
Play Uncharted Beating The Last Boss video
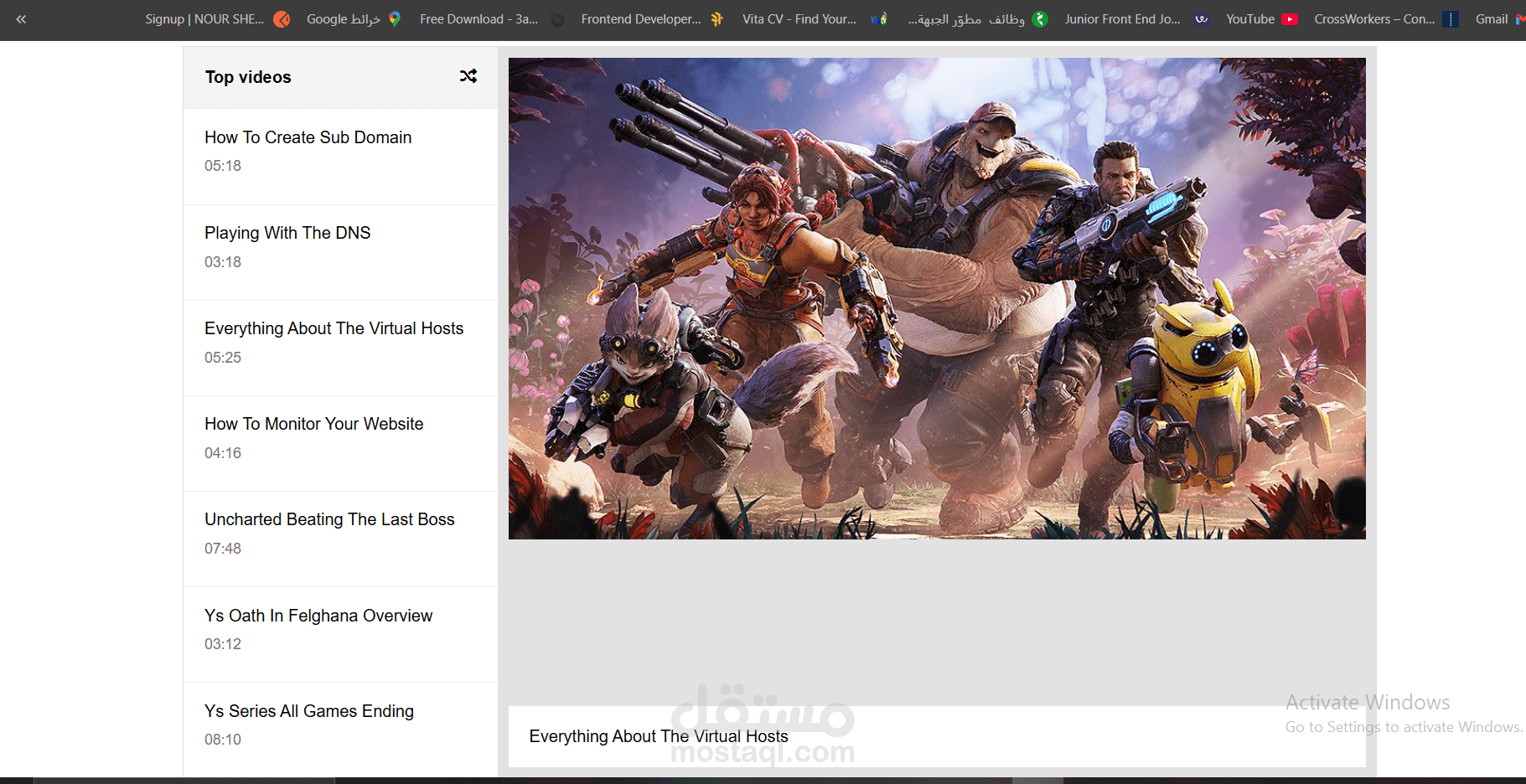pos(340,539)
